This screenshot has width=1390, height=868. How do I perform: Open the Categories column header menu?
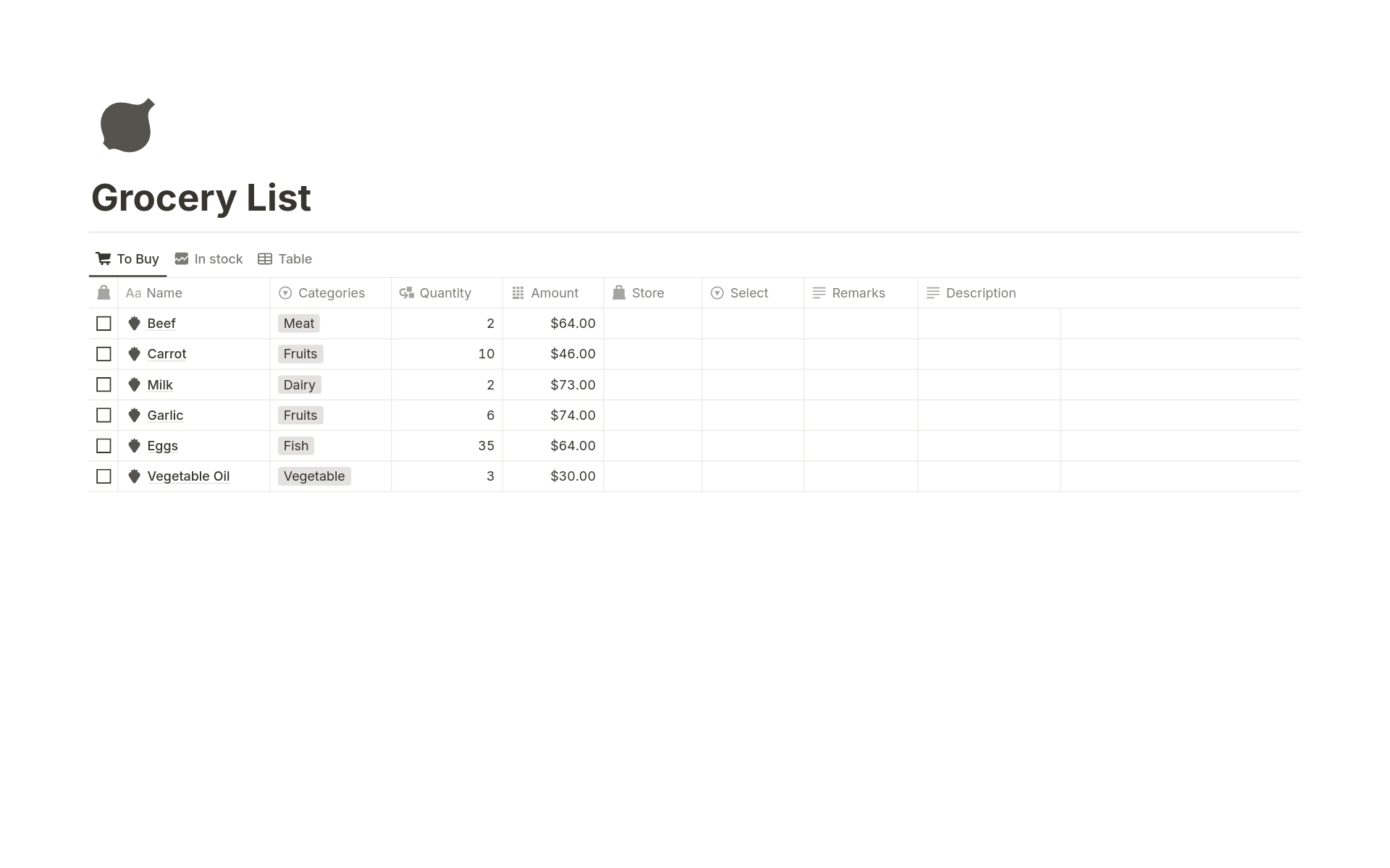tap(331, 292)
